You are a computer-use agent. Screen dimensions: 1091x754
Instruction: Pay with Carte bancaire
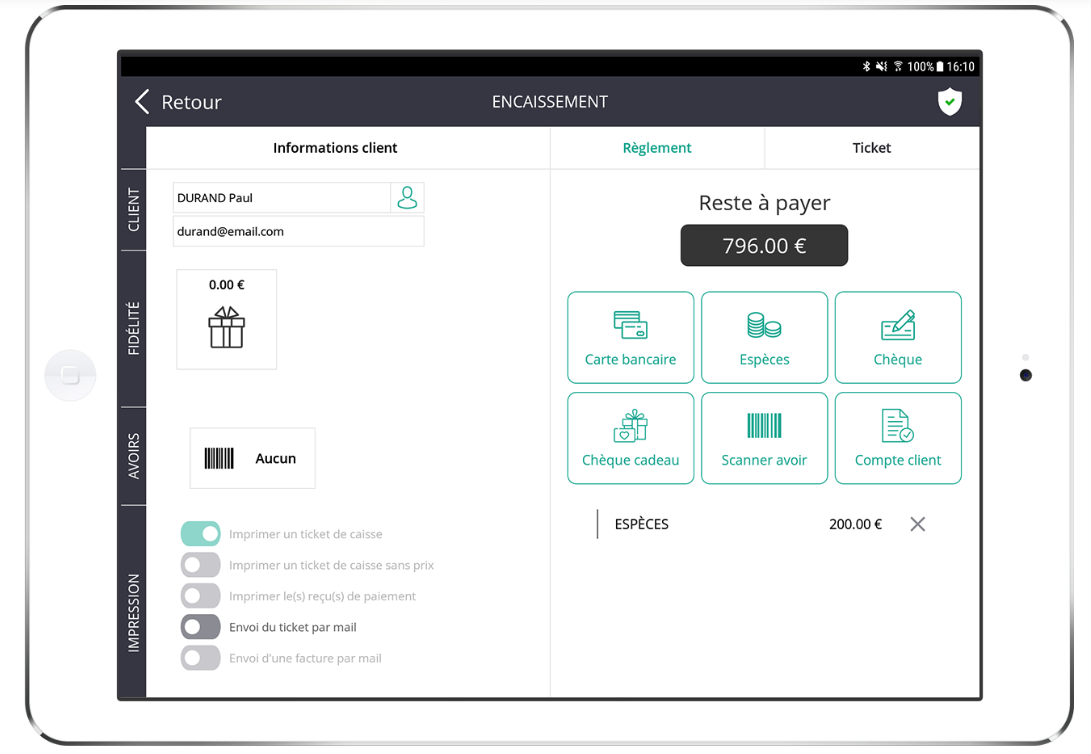pos(630,337)
